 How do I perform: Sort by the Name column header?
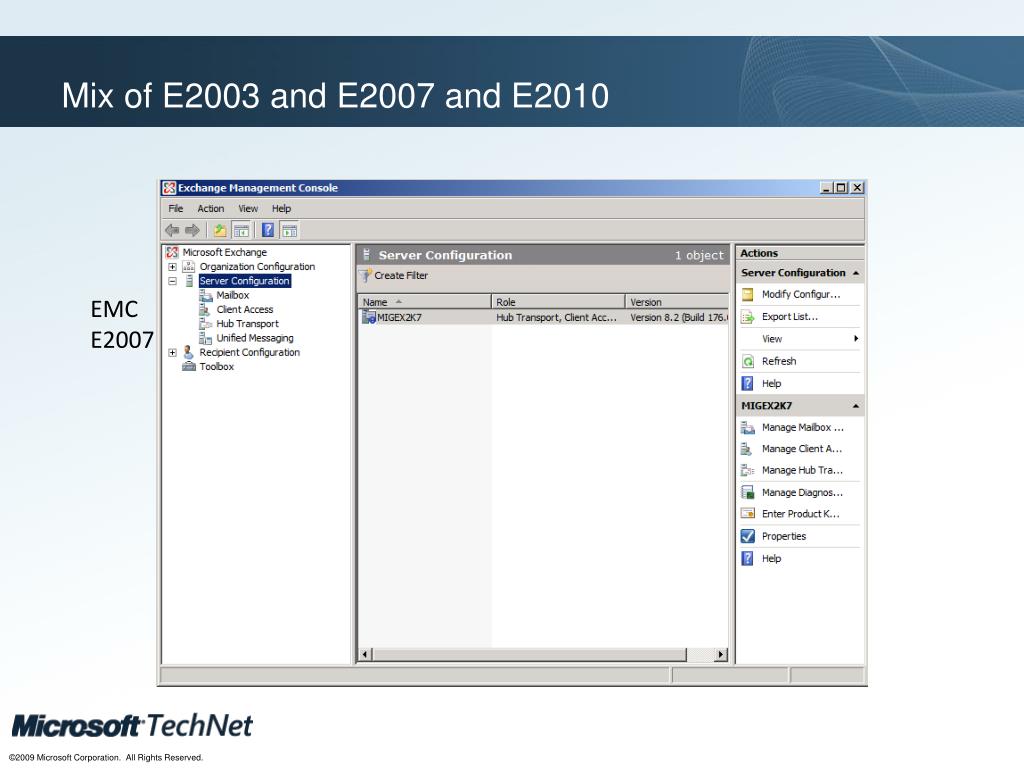[x=424, y=302]
